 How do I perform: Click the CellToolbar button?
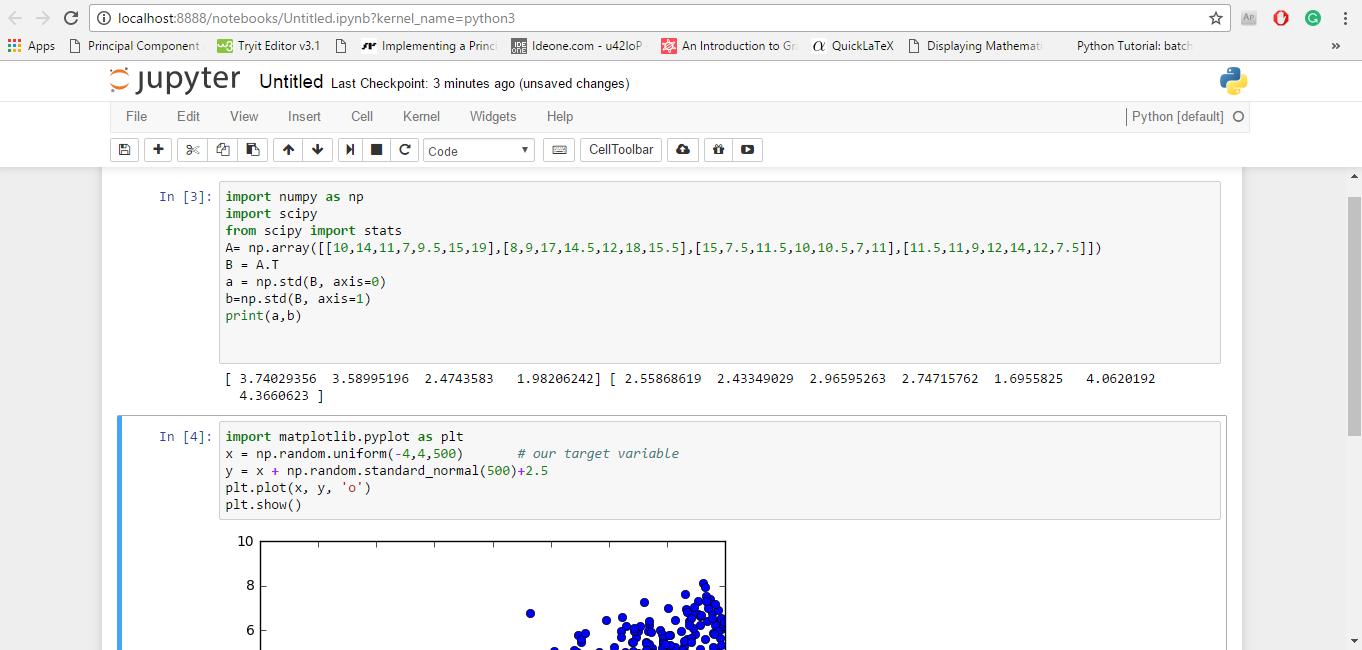(x=621, y=150)
